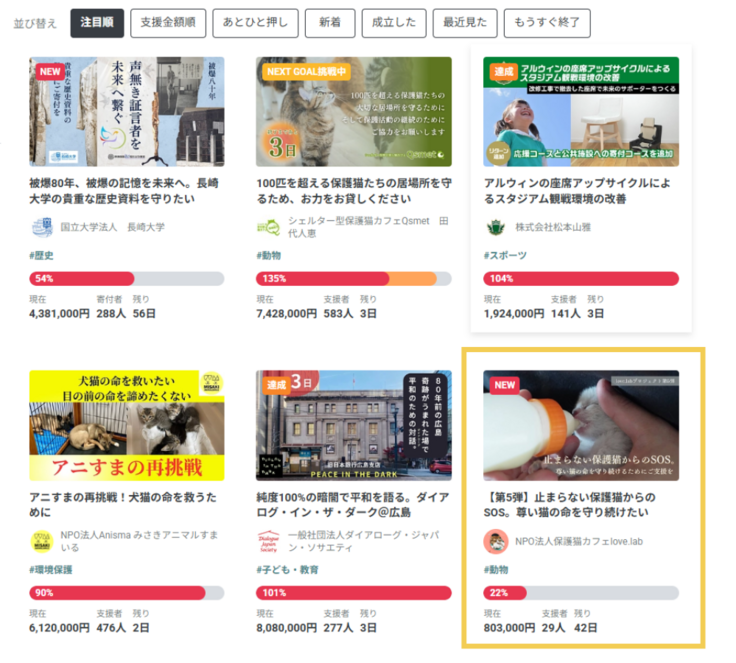Open the アルウィンの座席アップサイクル project title
Image resolution: width=736 pixels, height=663 pixels.
click(580, 191)
